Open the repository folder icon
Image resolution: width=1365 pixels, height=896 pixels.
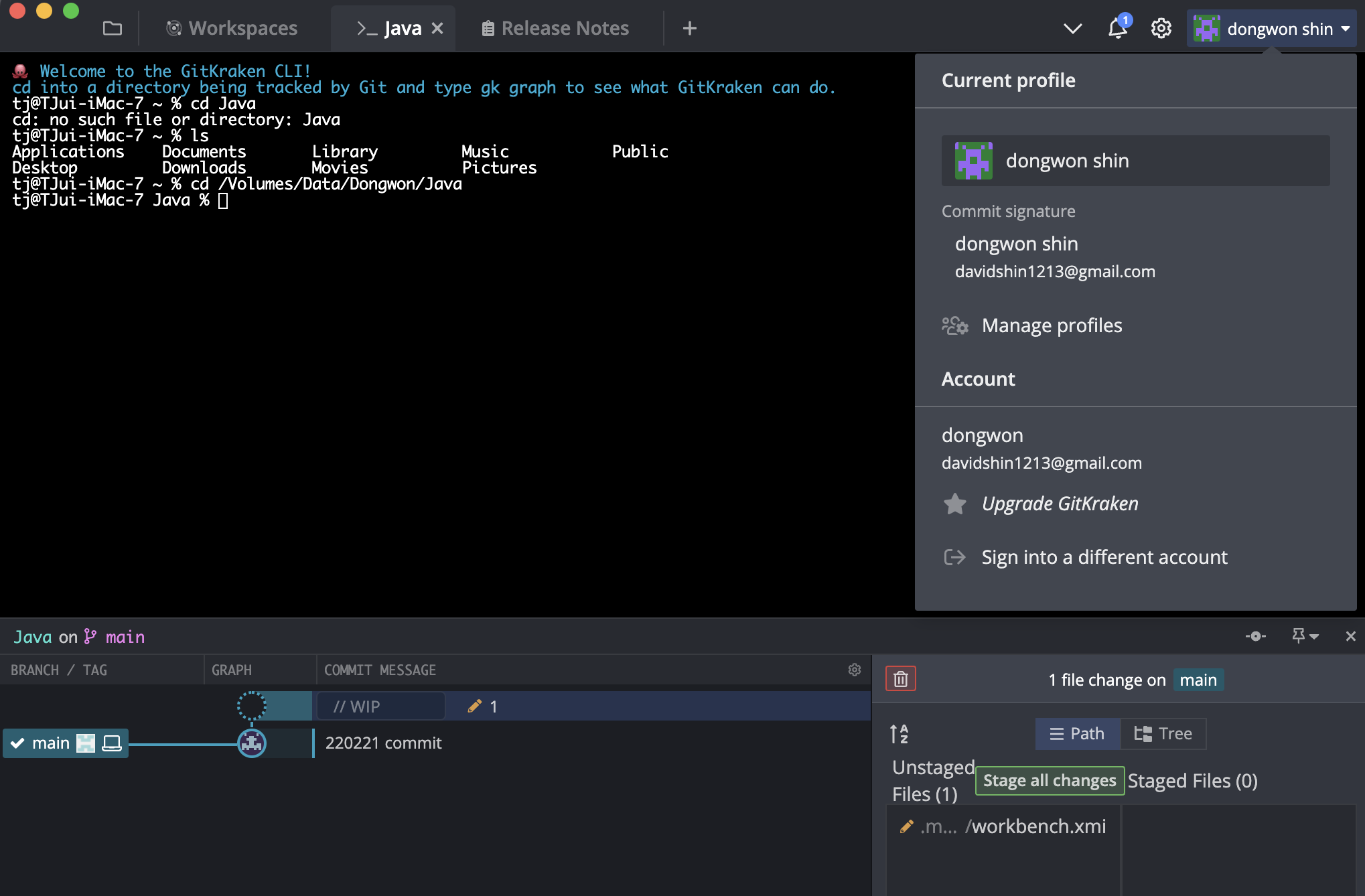pos(113,28)
